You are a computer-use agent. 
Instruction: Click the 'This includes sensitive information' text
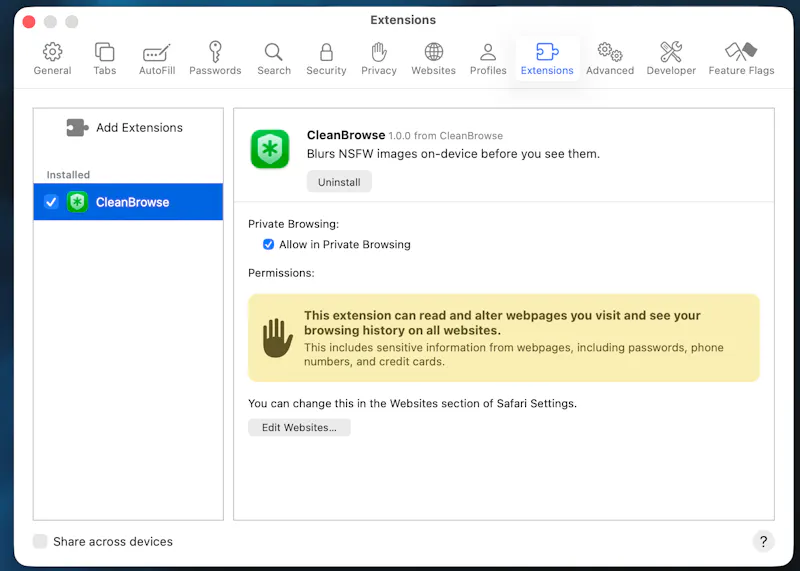pyautogui.click(x=514, y=355)
